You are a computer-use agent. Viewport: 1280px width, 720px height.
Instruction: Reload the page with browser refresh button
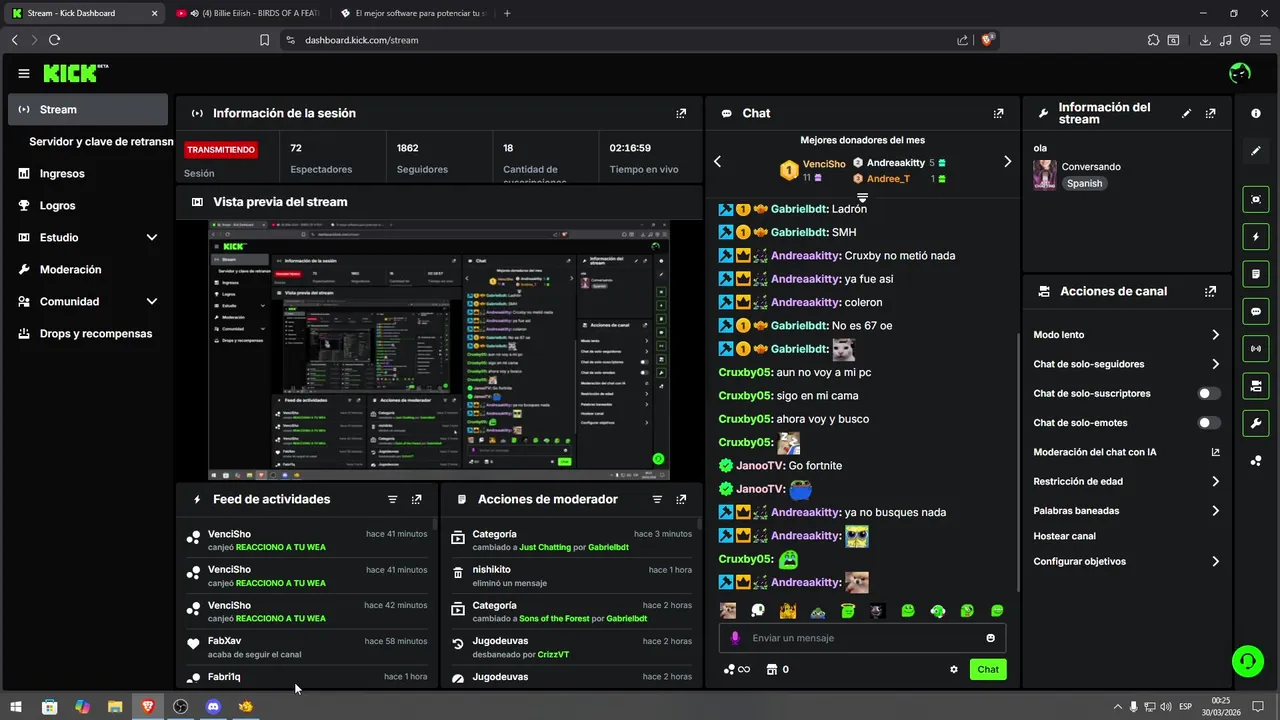(x=54, y=40)
